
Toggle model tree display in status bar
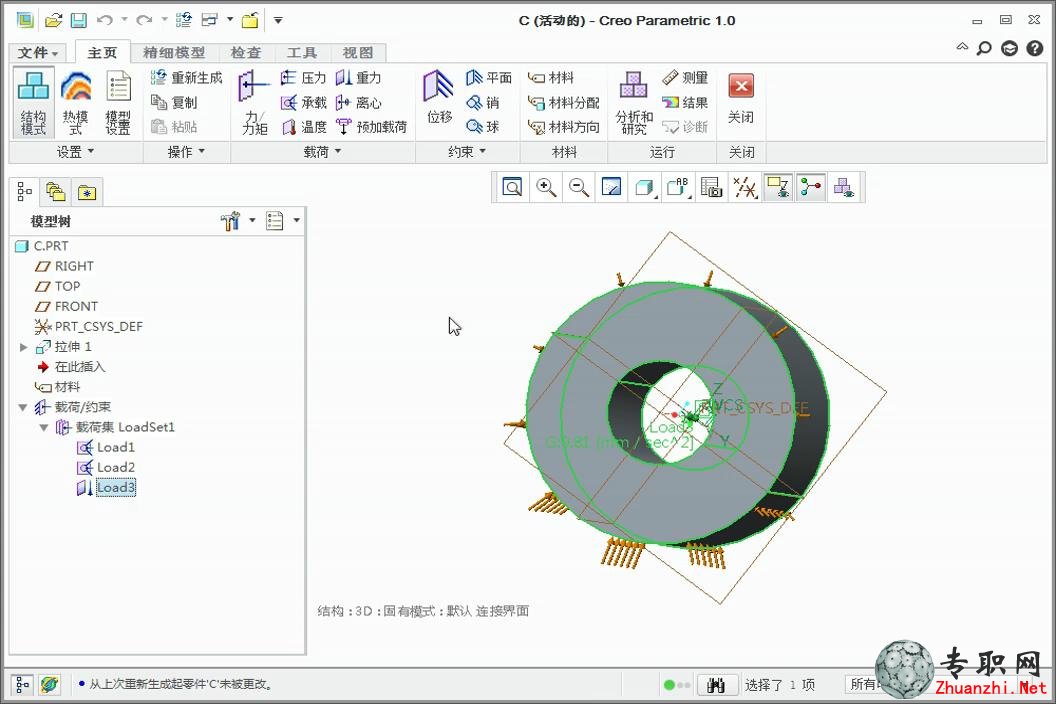(x=22, y=684)
